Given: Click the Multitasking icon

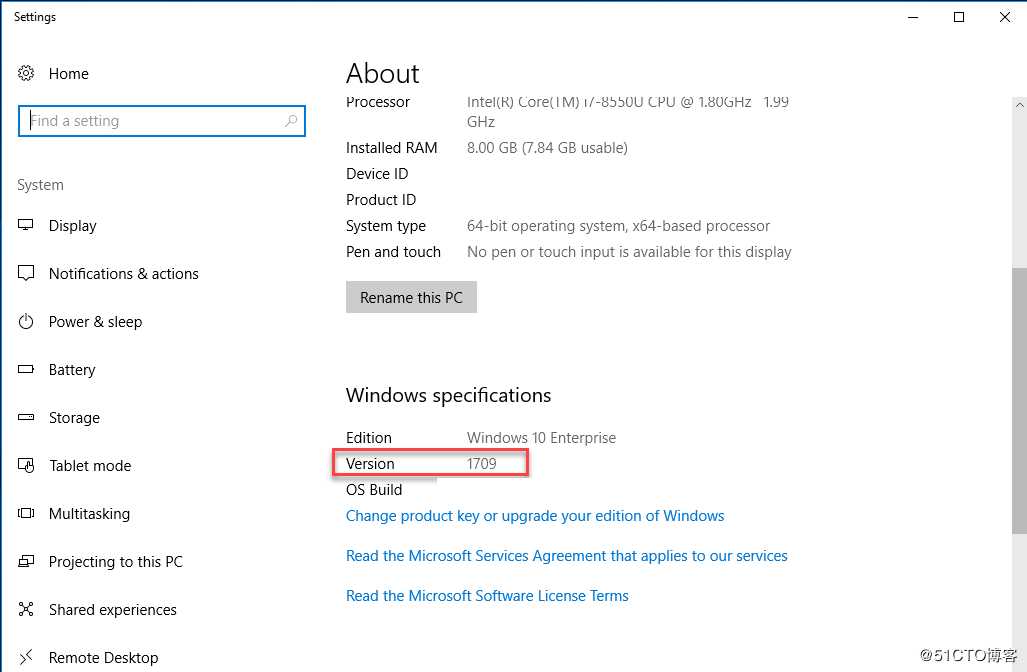Looking at the screenshot, I should pos(26,513).
